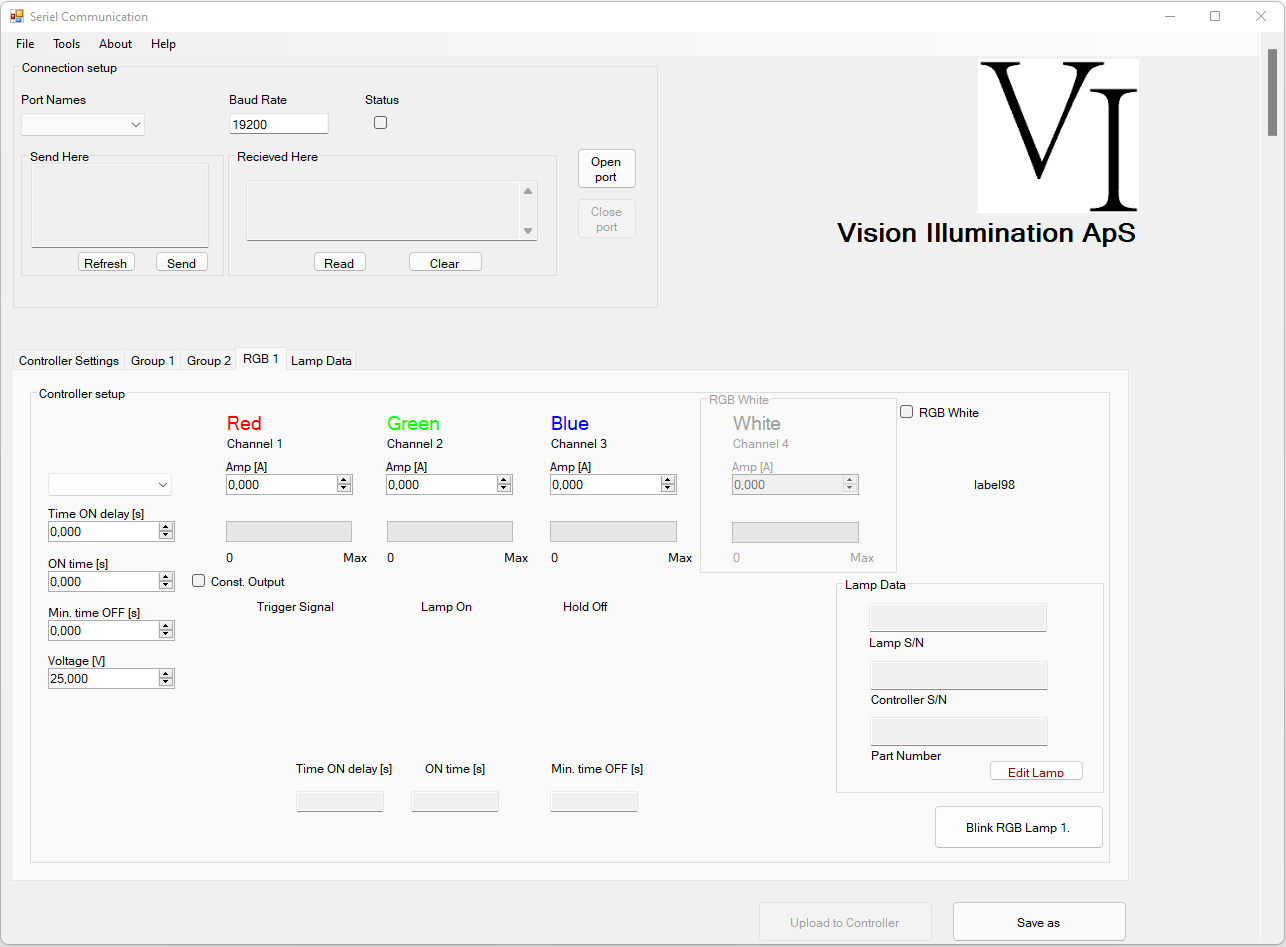
Task: Click the Vision Illumination ApS heading
Action: 986,233
